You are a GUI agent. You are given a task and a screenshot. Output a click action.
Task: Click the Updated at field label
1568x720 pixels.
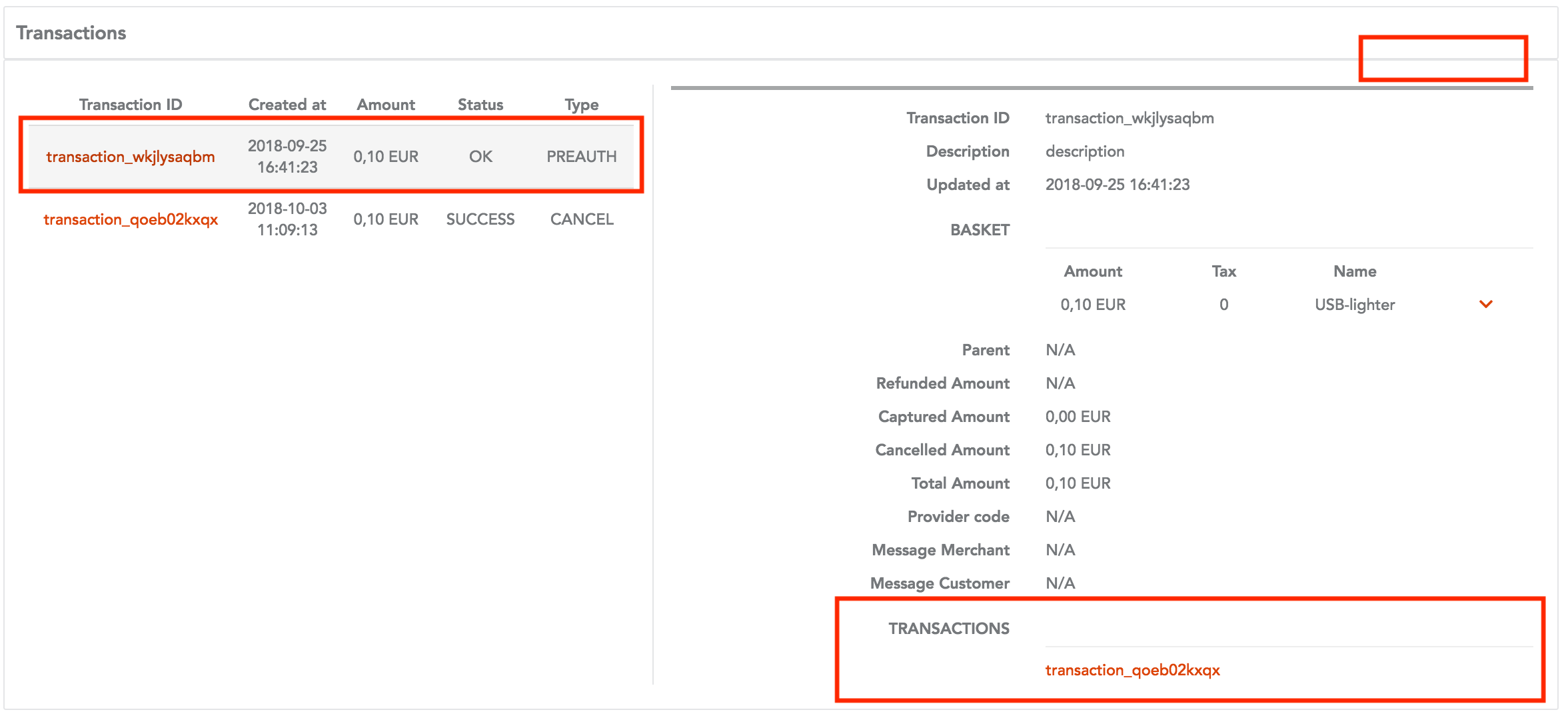tap(968, 185)
